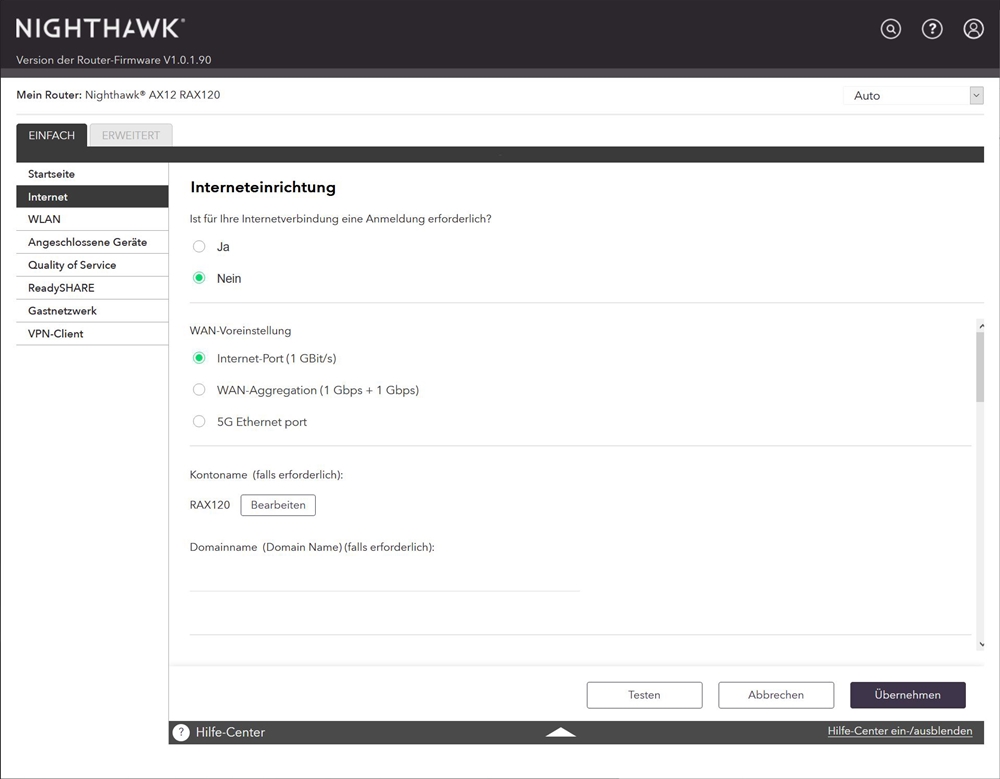Choose Internet-Port (1 GBit/s) option
The image size is (1000, 779).
click(199, 358)
